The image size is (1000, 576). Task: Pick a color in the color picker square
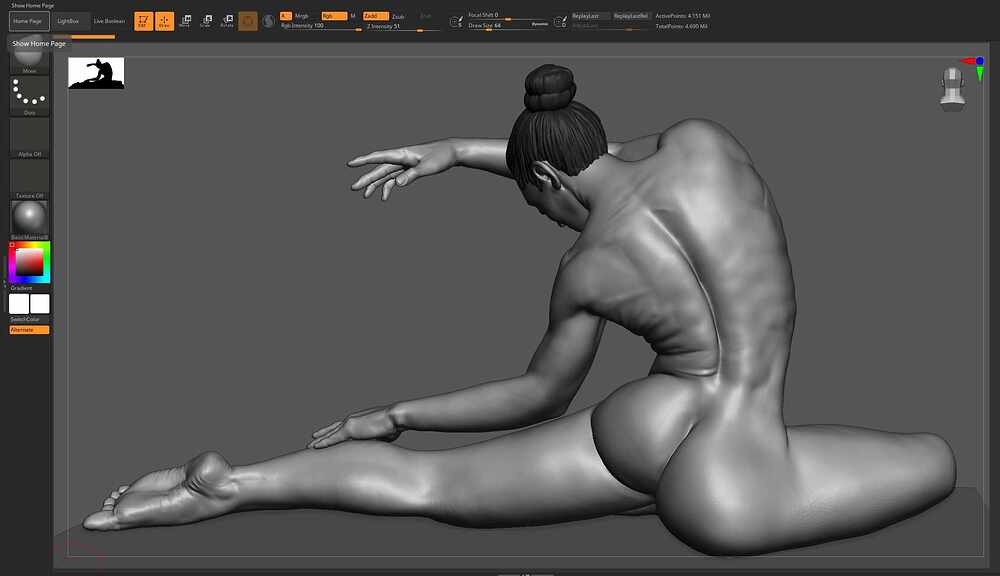pyautogui.click(x=29, y=262)
